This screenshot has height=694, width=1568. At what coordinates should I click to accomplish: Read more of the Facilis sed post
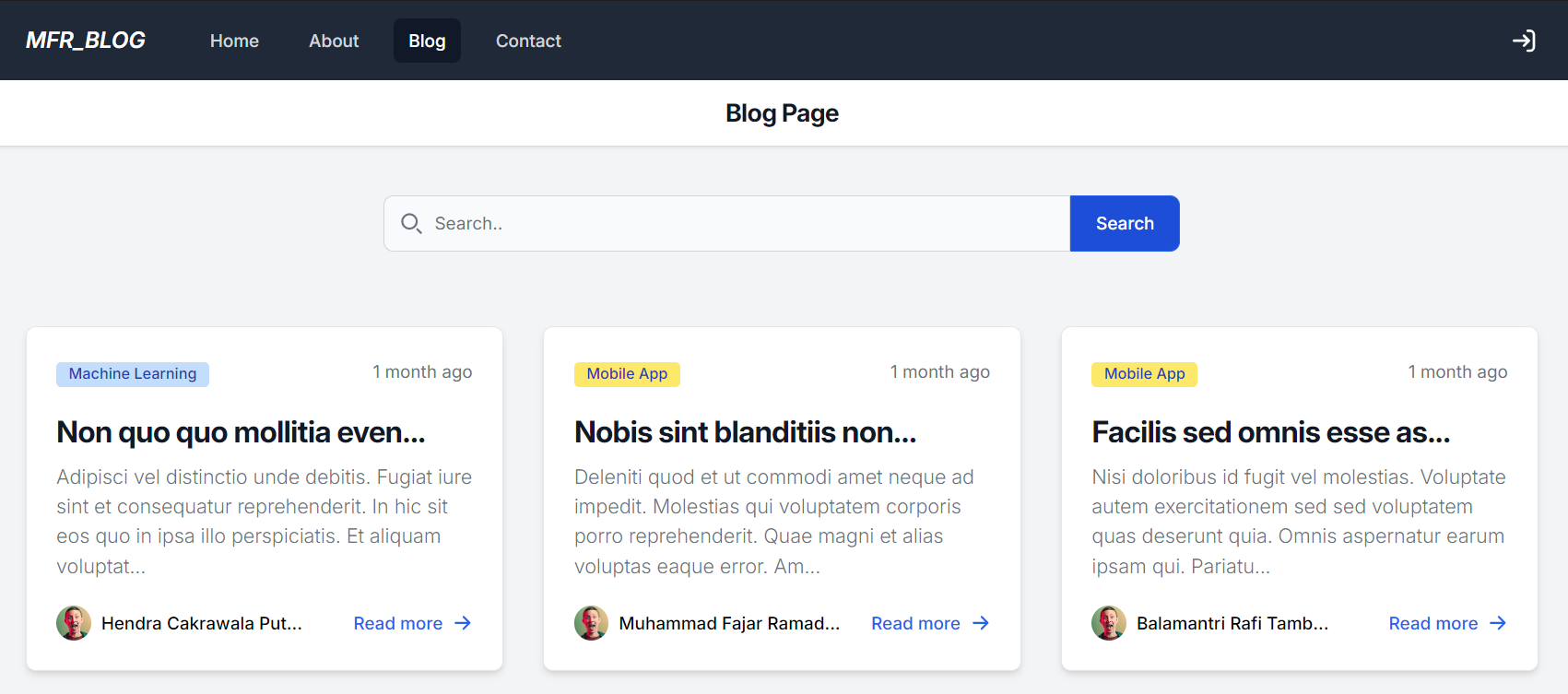(x=1447, y=624)
